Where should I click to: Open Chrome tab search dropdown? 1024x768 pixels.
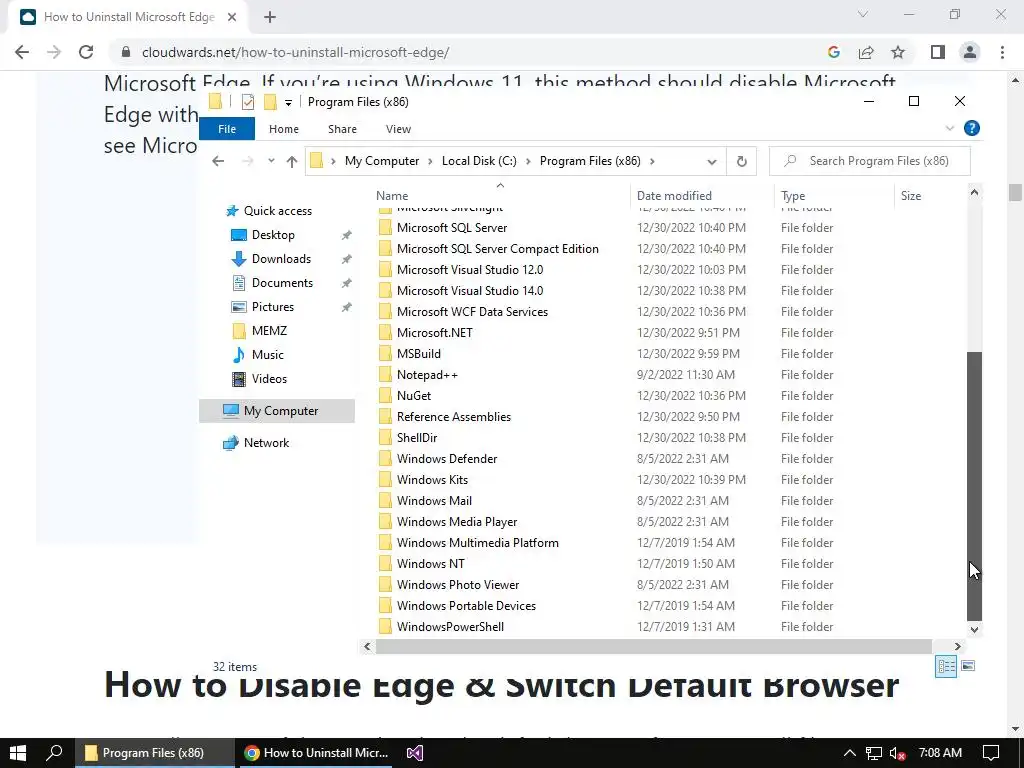click(x=863, y=14)
